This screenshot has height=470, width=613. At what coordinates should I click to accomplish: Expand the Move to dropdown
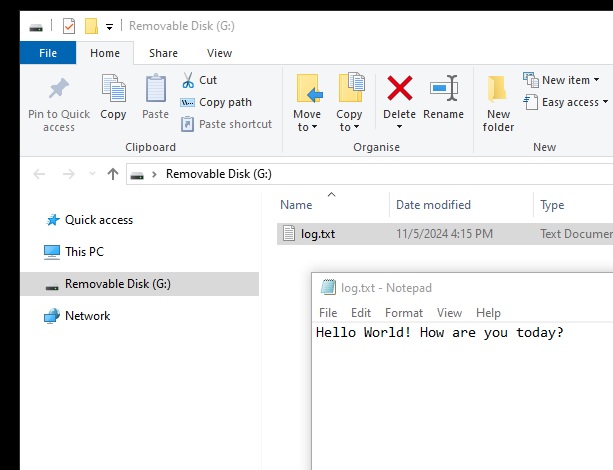click(307, 127)
